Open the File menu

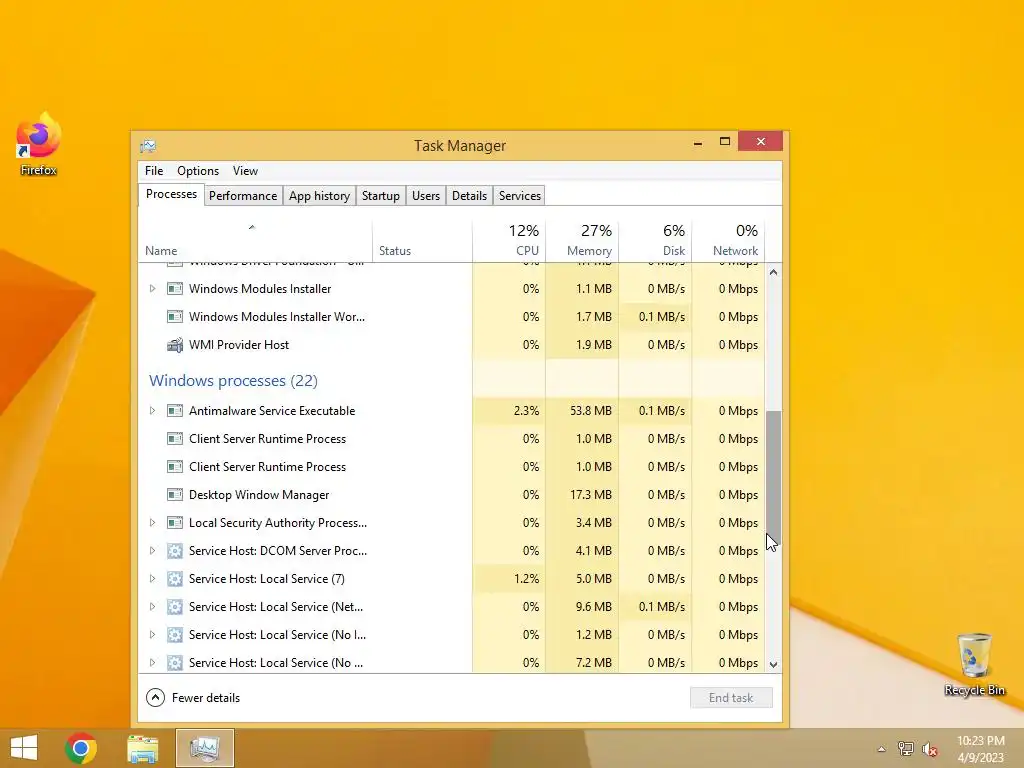pos(154,171)
